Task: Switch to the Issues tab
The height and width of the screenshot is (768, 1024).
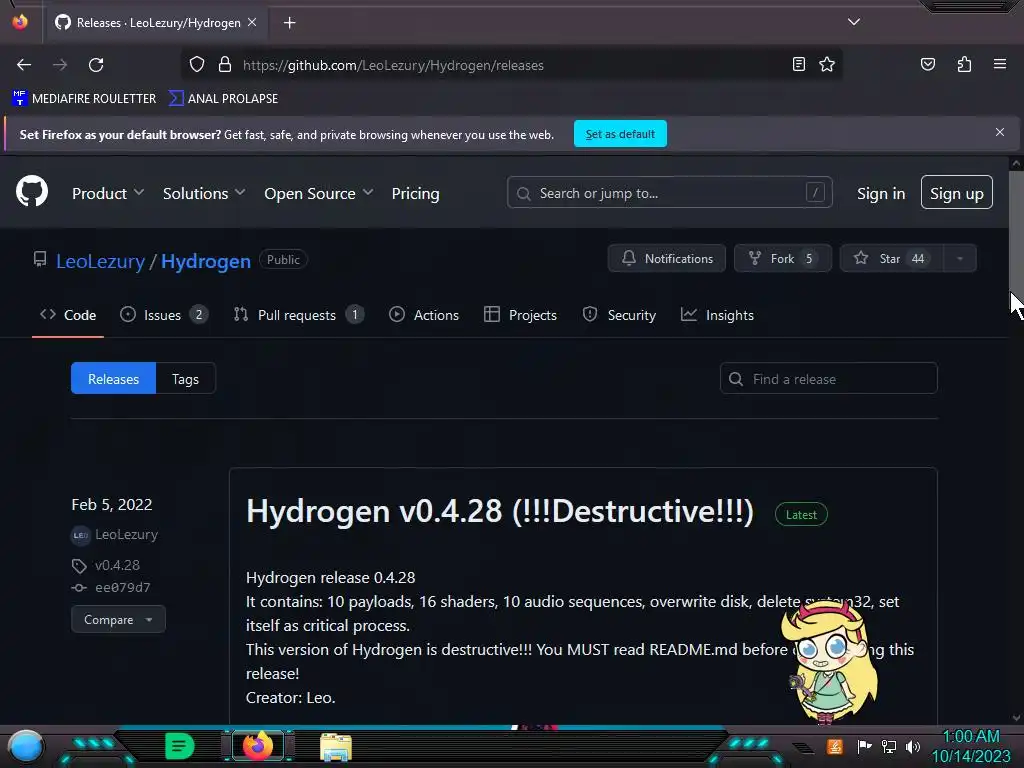Action: pyautogui.click(x=164, y=315)
